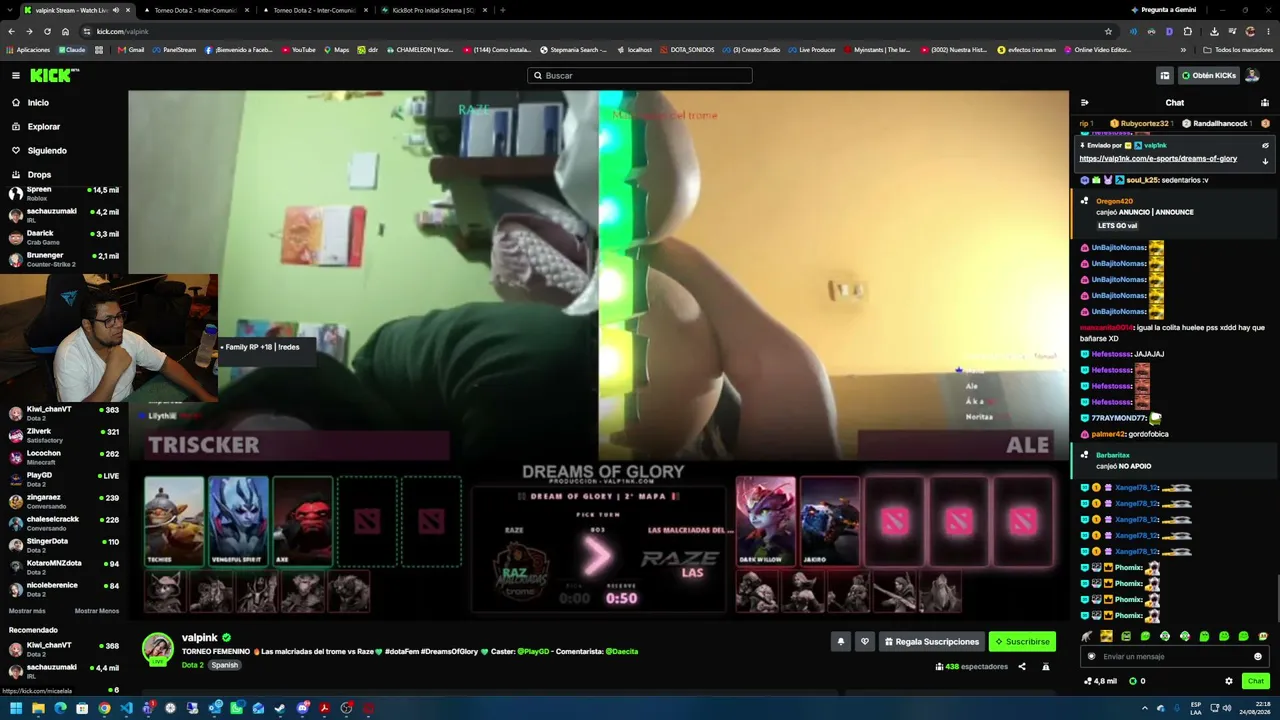Open the Dota 2 category link

tap(193, 665)
